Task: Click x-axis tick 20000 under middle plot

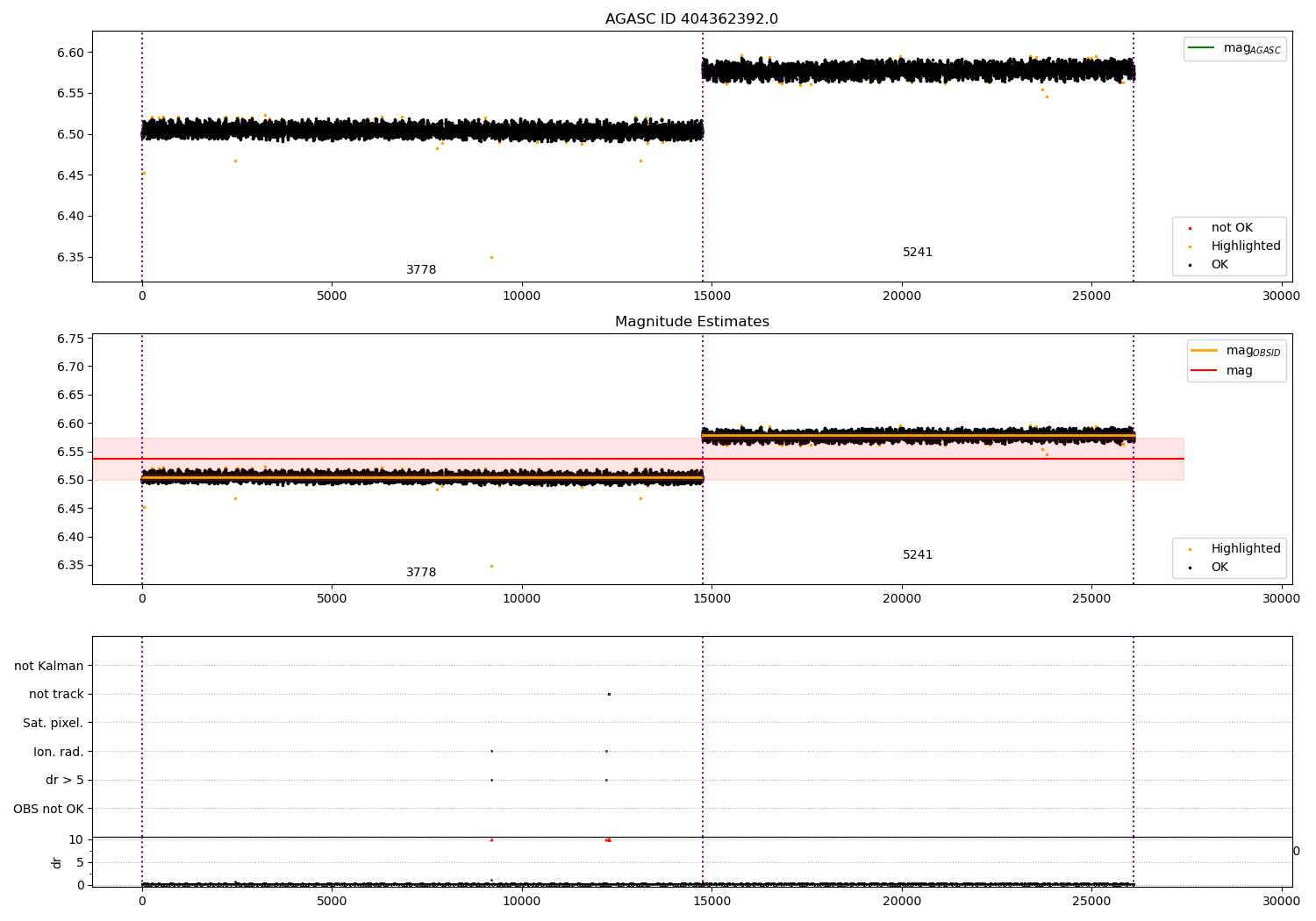Action: point(902,599)
